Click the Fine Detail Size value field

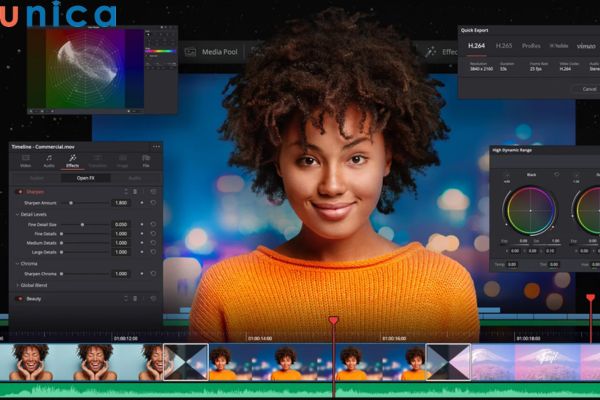(x=121, y=225)
